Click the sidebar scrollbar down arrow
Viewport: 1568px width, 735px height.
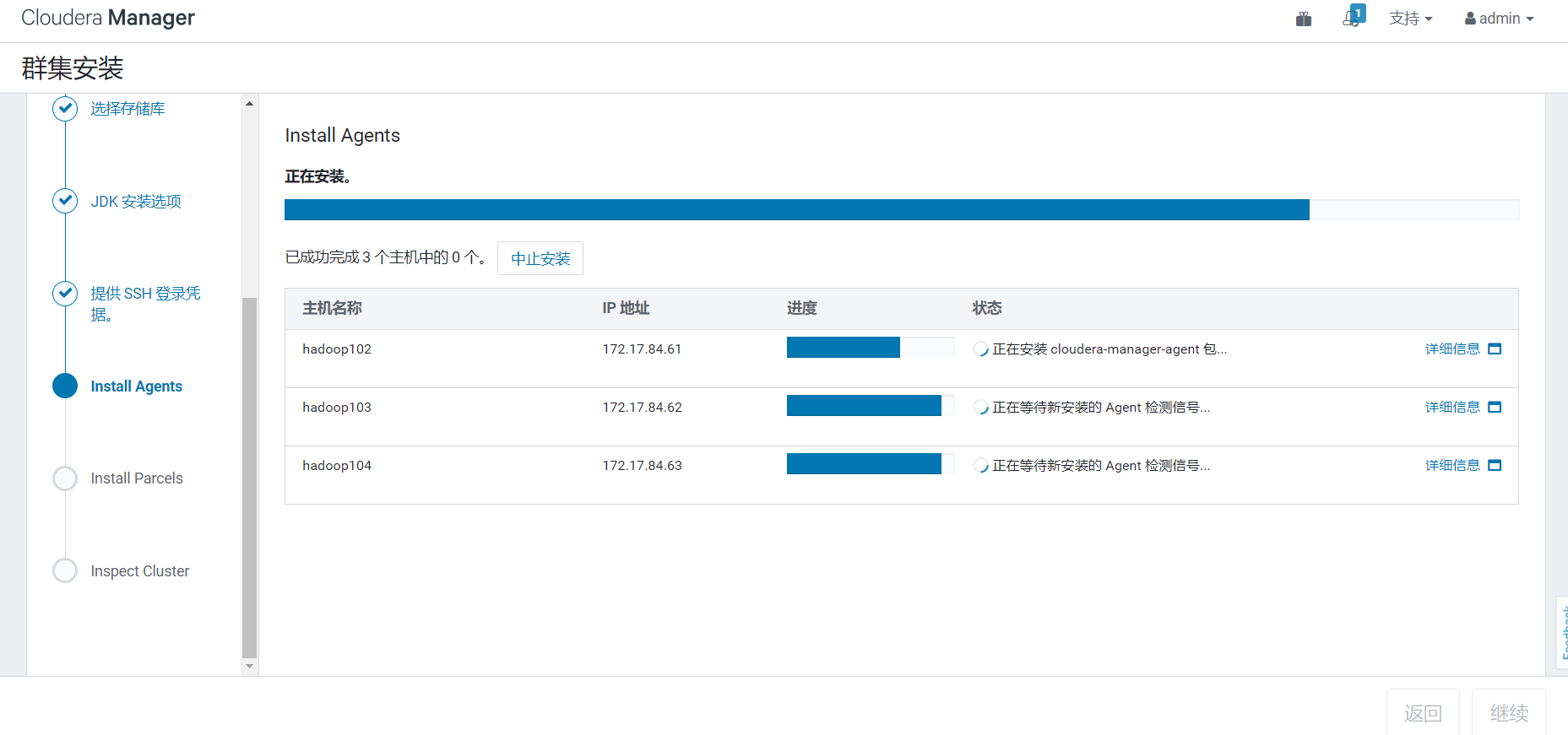tap(249, 667)
